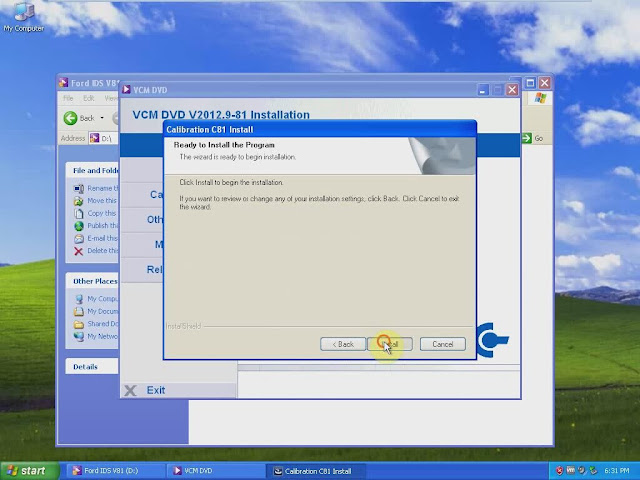The height and width of the screenshot is (480, 640).
Task: Switch to Calibration C81 Install taskbar button
Action: (x=316, y=471)
